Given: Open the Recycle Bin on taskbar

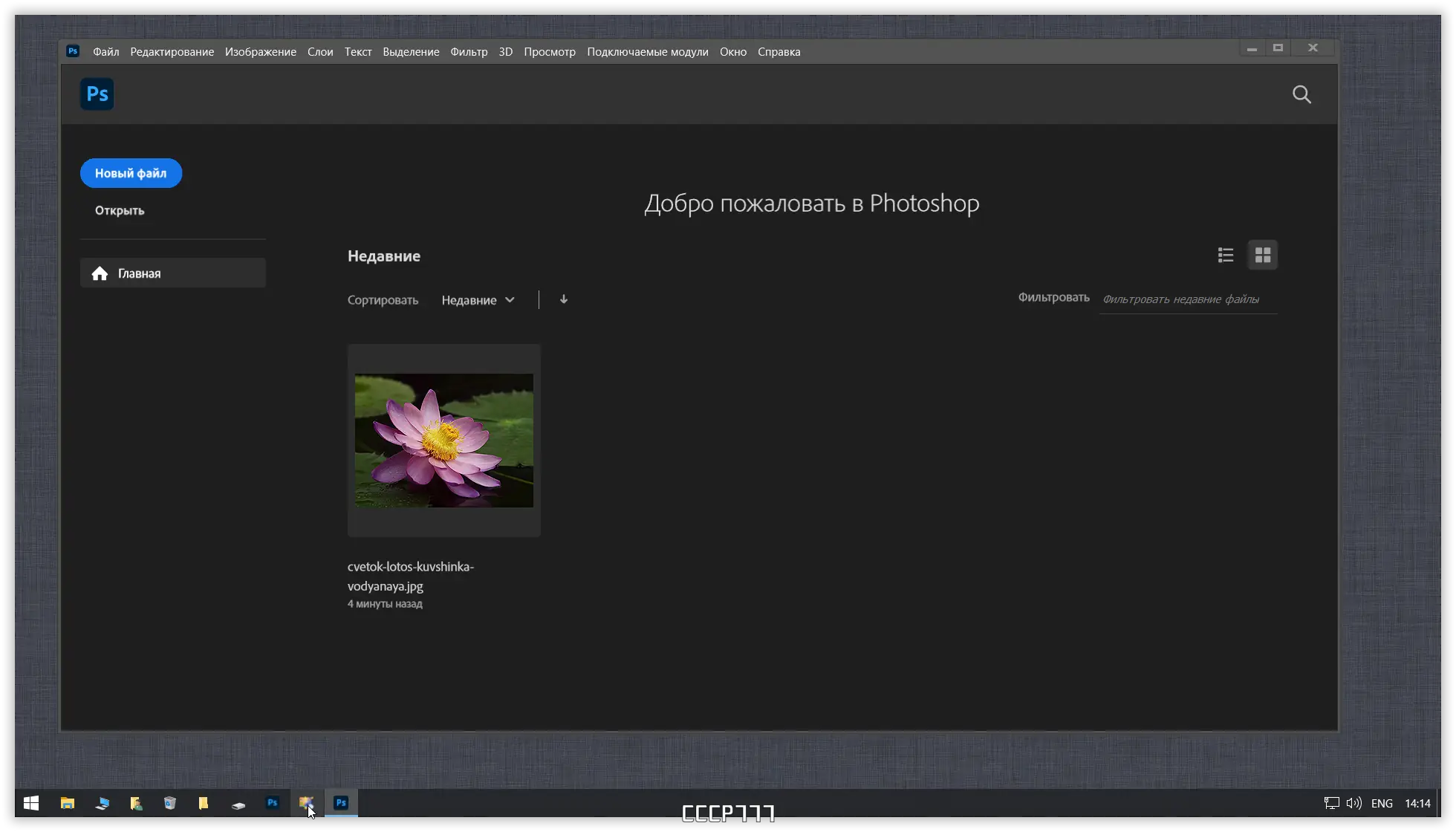Looking at the screenshot, I should coord(170,803).
